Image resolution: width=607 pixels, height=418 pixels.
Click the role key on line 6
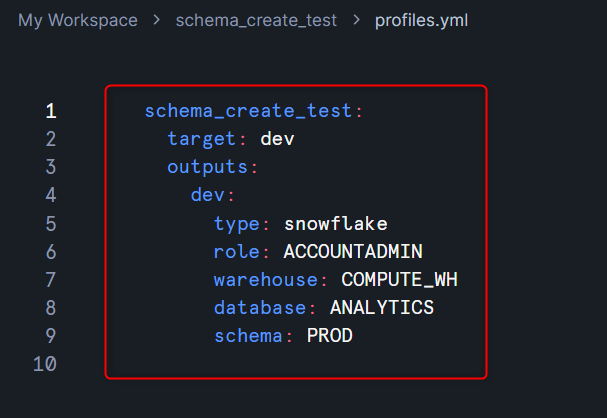pyautogui.click(x=237, y=251)
